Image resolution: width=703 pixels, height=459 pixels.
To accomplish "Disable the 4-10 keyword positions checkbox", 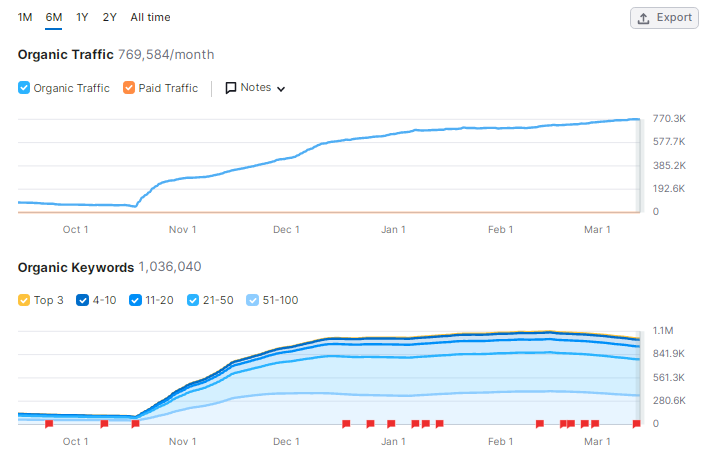I will coord(82,300).
